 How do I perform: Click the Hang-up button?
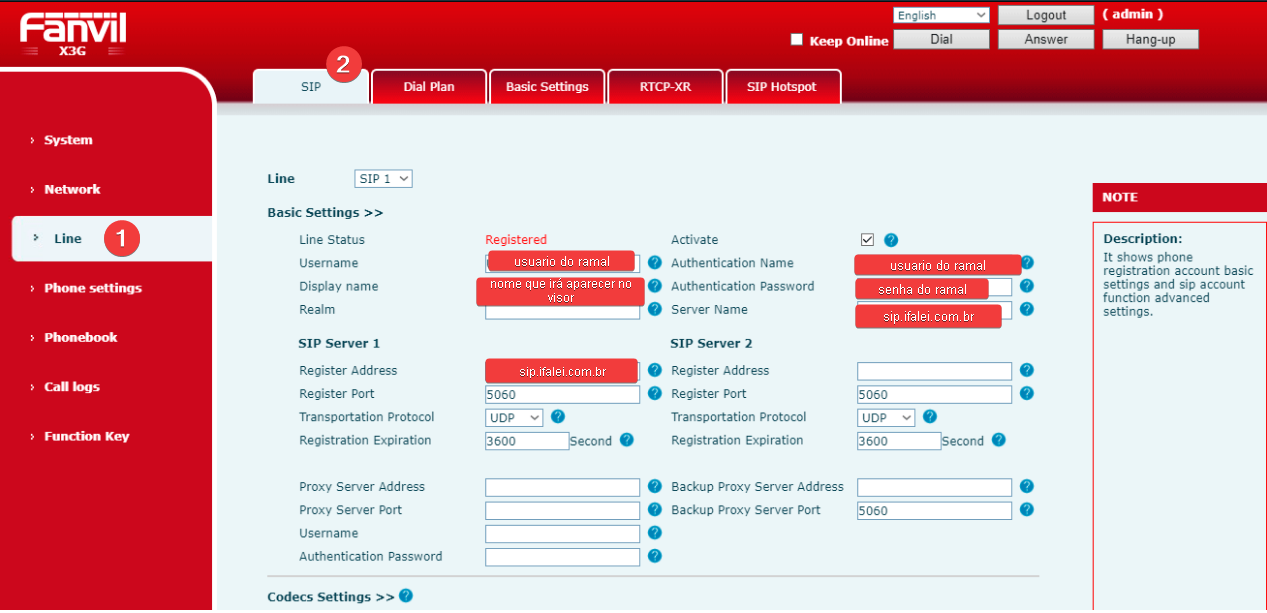point(1150,40)
